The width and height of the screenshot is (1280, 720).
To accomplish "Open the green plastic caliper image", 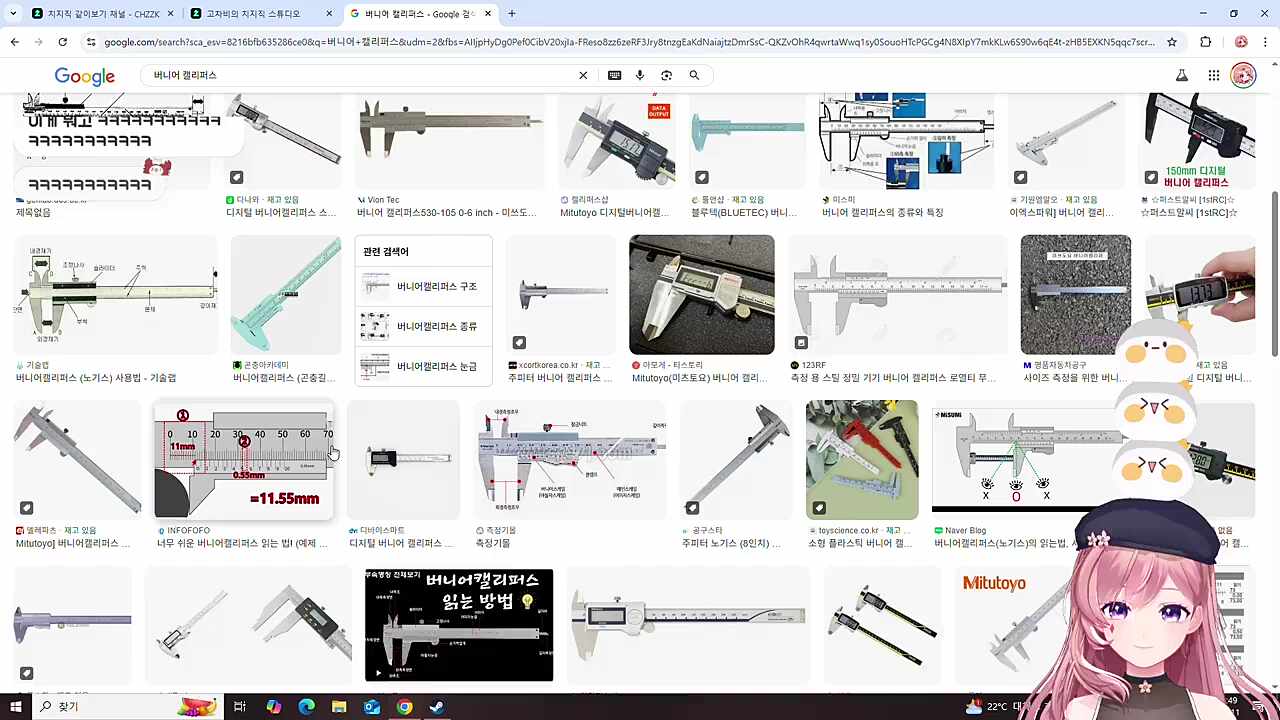I will [x=286, y=295].
